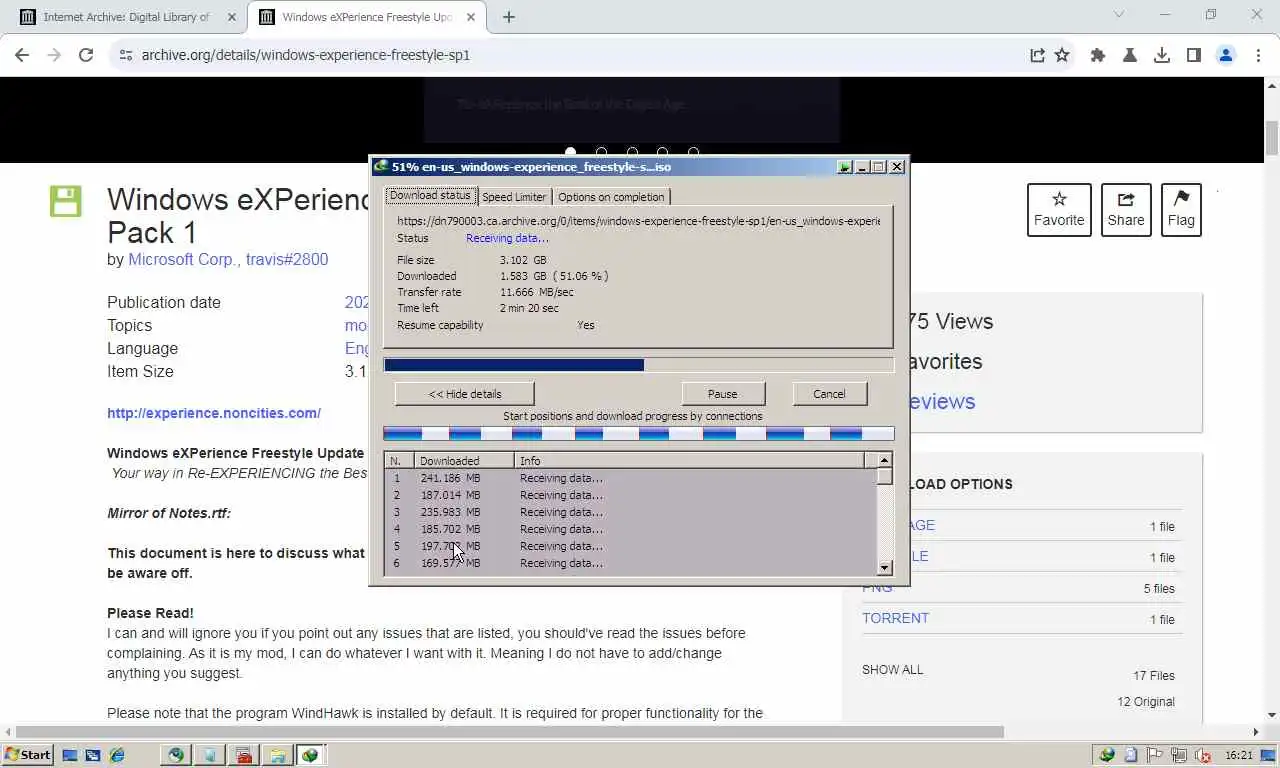Open the experience.noncities.com link

(214, 413)
